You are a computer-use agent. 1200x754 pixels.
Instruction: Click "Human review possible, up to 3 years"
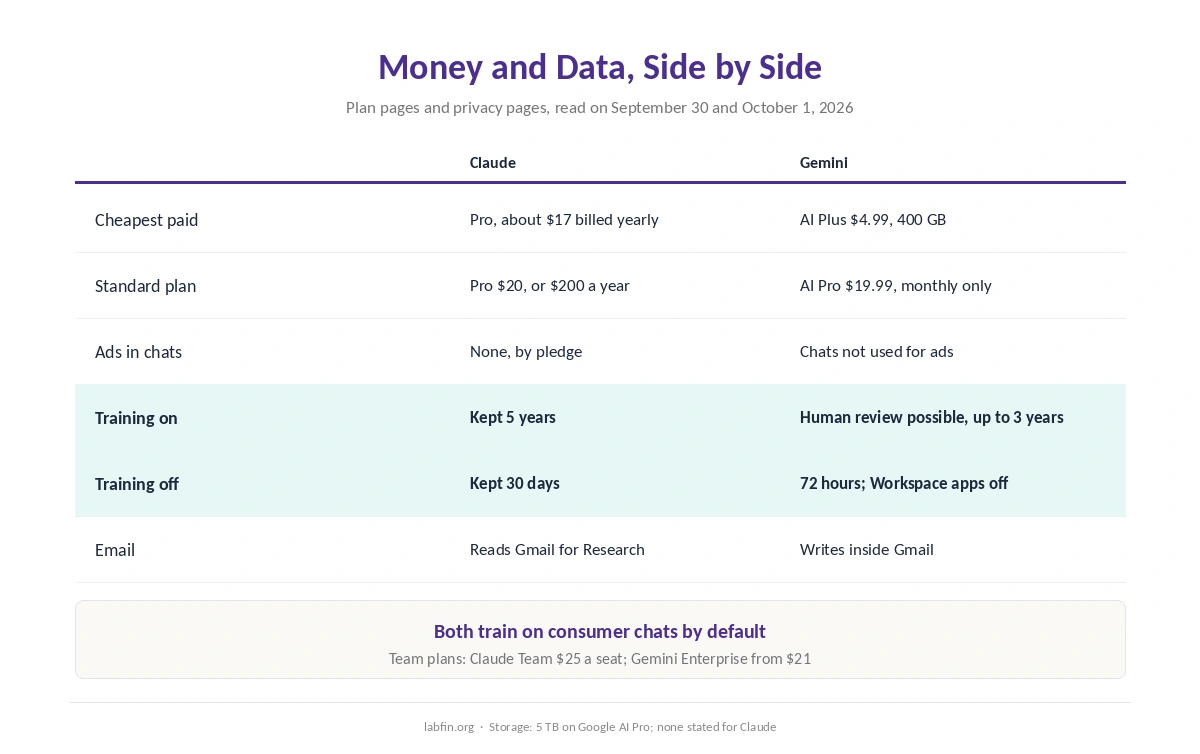(932, 417)
